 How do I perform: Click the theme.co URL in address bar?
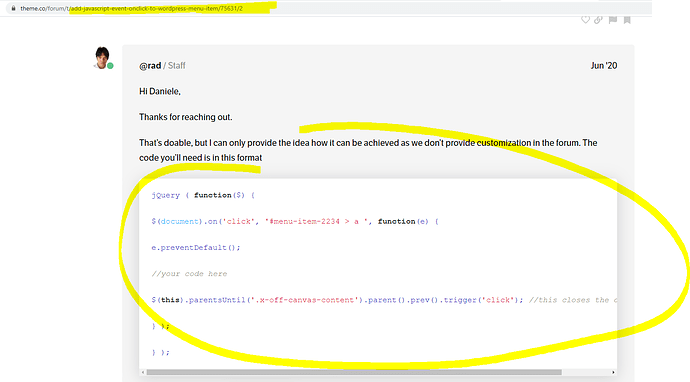tap(132, 8)
